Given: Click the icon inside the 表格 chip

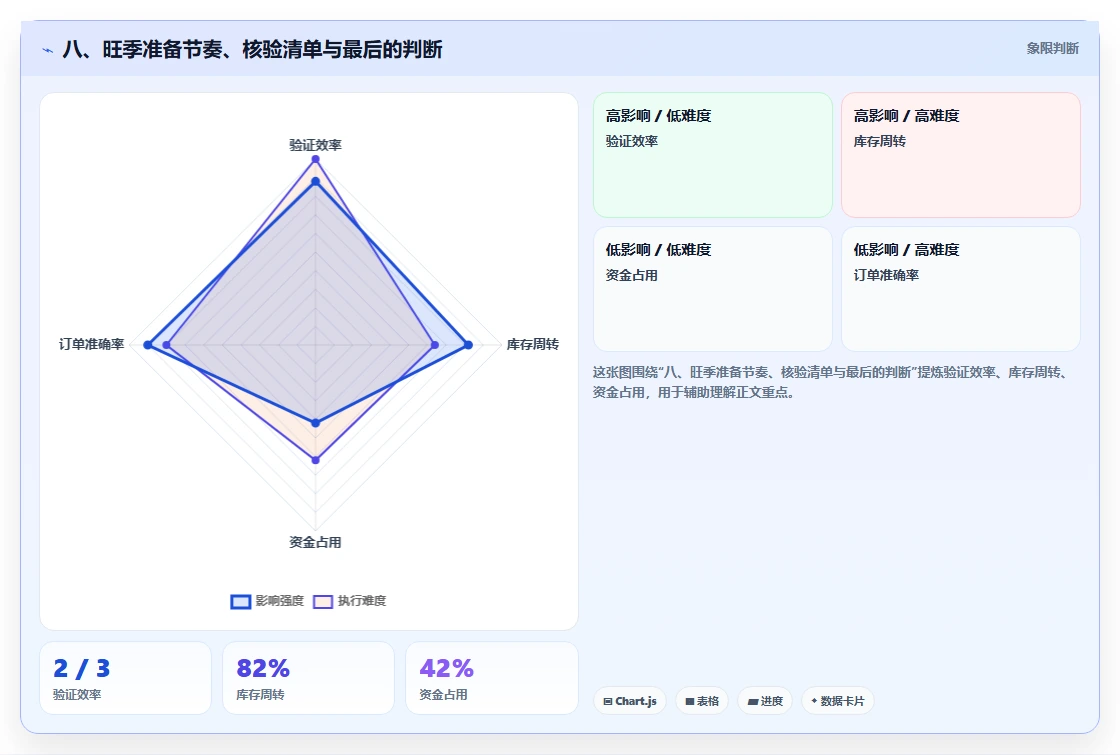Looking at the screenshot, I should pos(690,701).
